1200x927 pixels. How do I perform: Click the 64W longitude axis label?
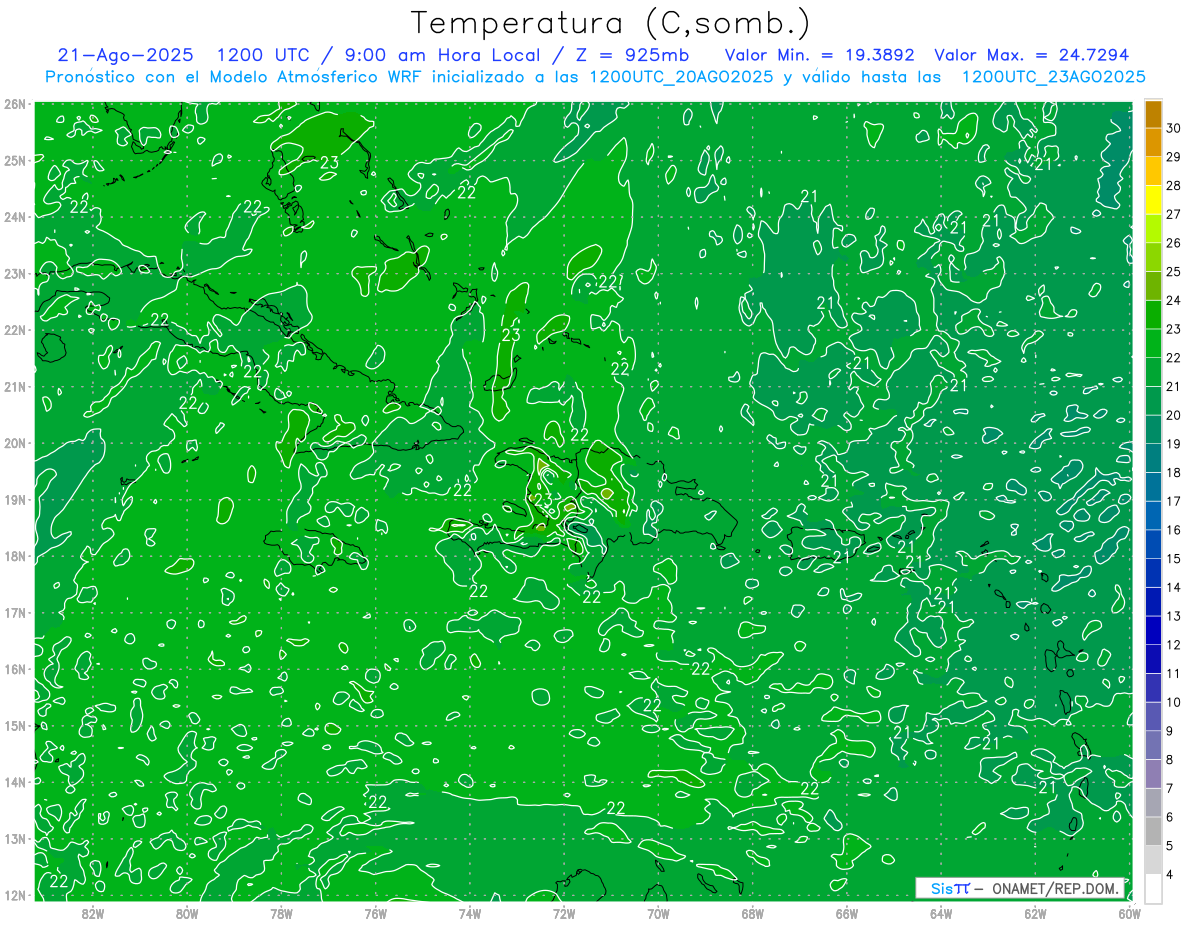coord(941,913)
